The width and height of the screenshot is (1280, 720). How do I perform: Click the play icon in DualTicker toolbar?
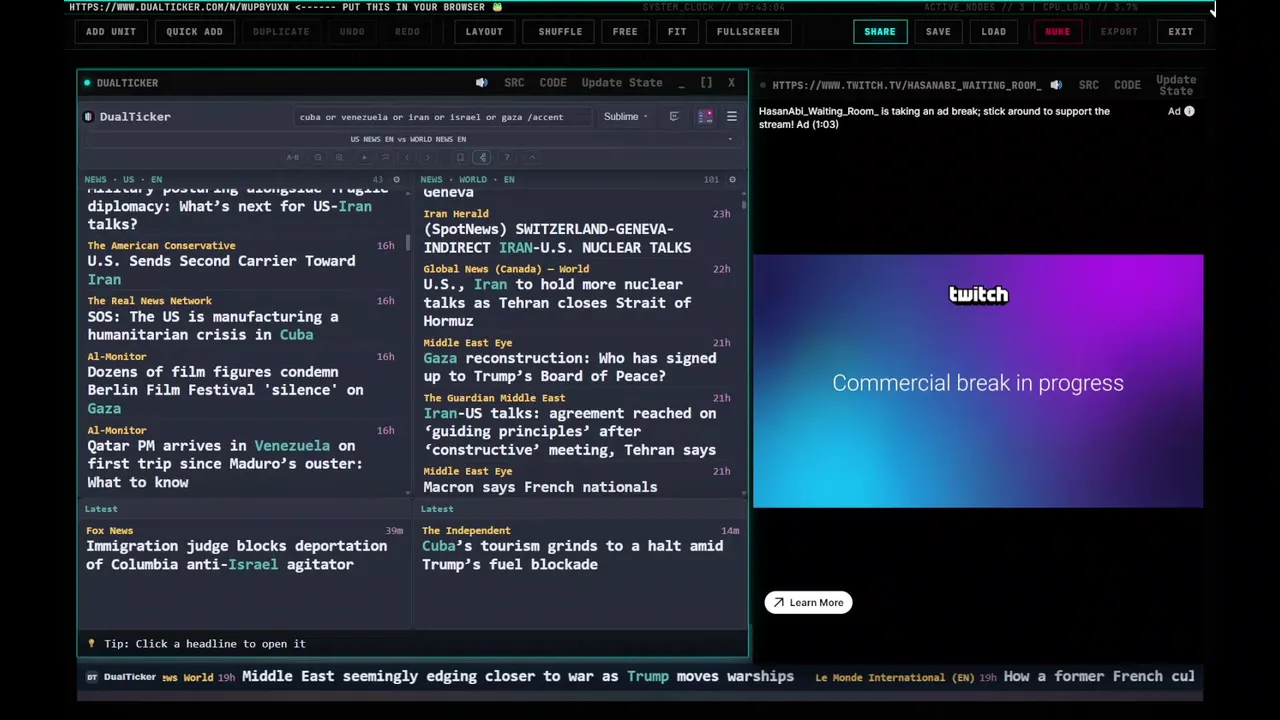click(364, 157)
